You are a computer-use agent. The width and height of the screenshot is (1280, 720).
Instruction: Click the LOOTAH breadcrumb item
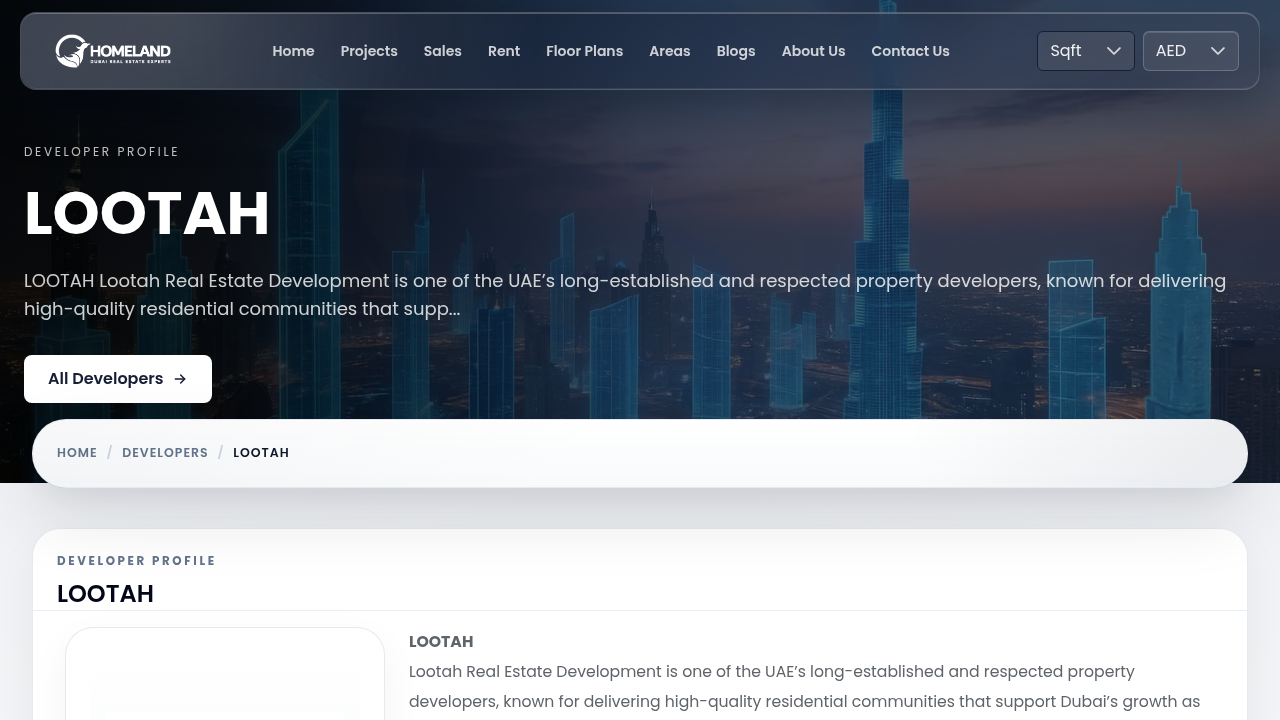pyautogui.click(x=261, y=453)
